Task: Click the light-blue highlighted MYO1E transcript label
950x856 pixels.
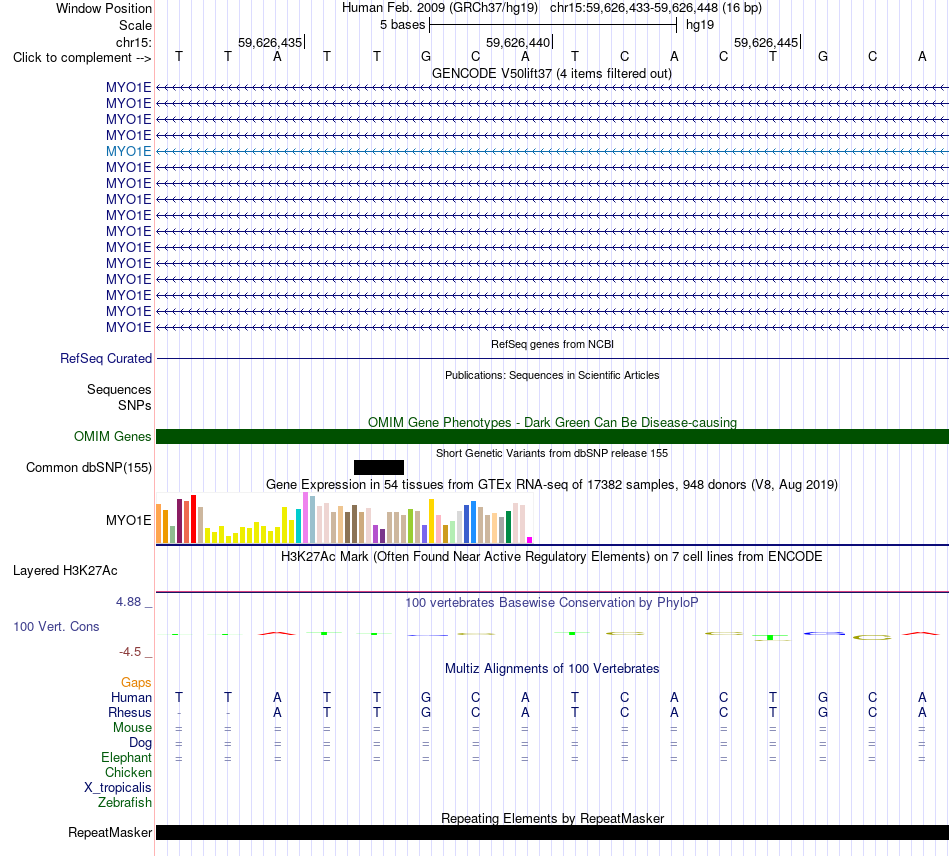Action: (128, 151)
